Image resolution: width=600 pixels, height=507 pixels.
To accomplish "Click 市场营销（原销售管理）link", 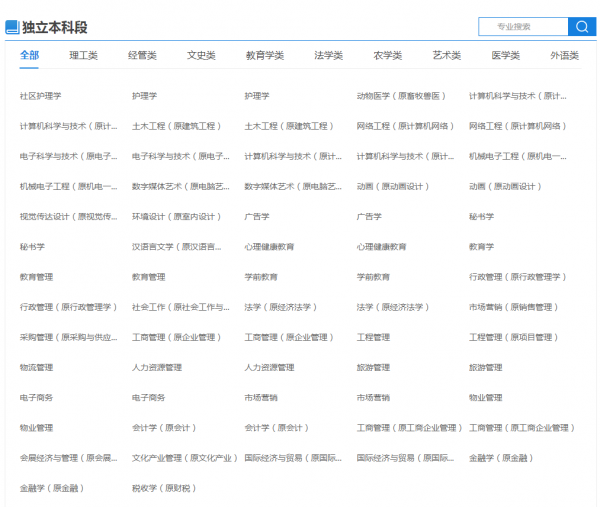I will pos(514,307).
